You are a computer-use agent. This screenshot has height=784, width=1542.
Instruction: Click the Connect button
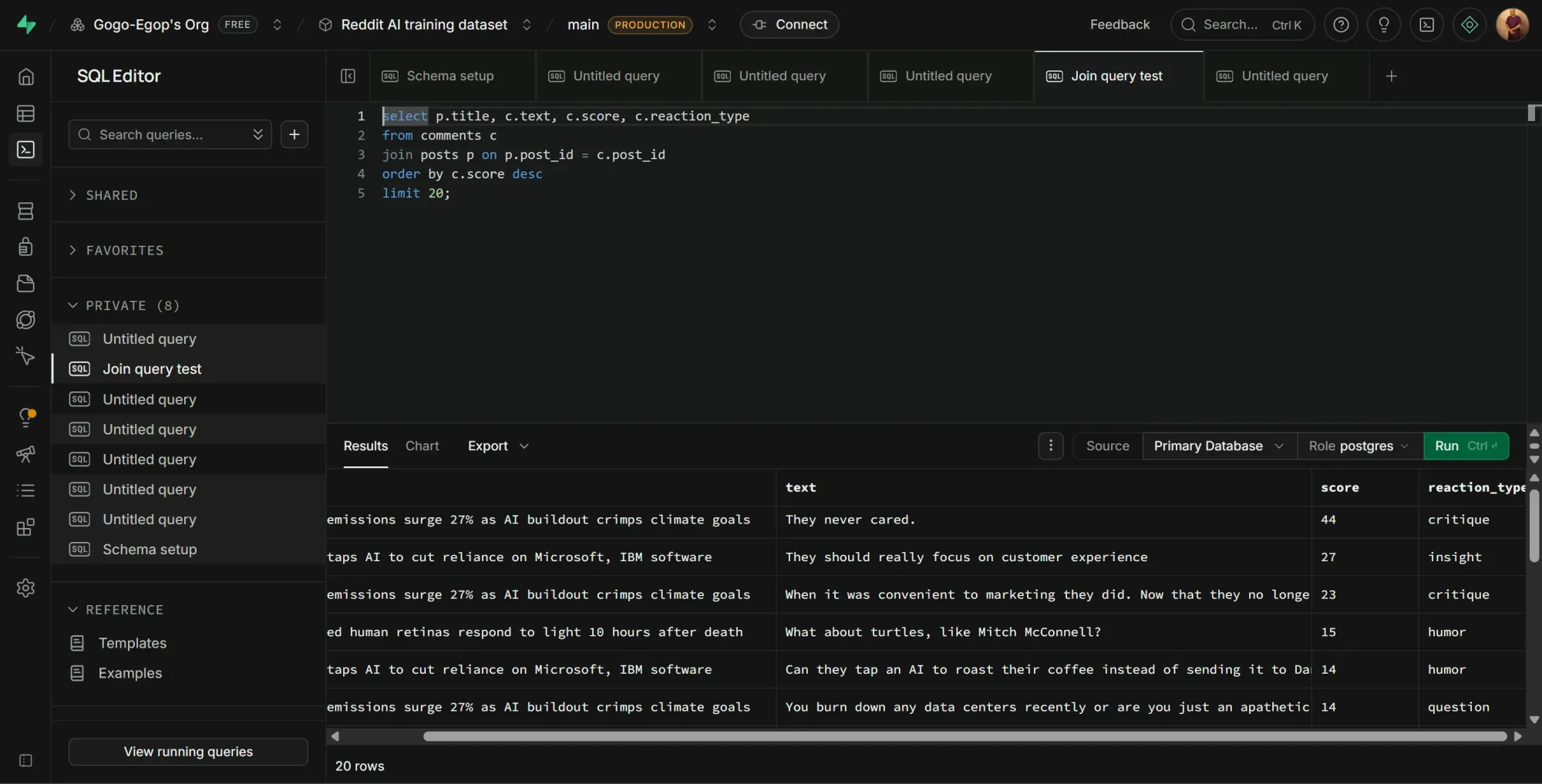(x=790, y=25)
